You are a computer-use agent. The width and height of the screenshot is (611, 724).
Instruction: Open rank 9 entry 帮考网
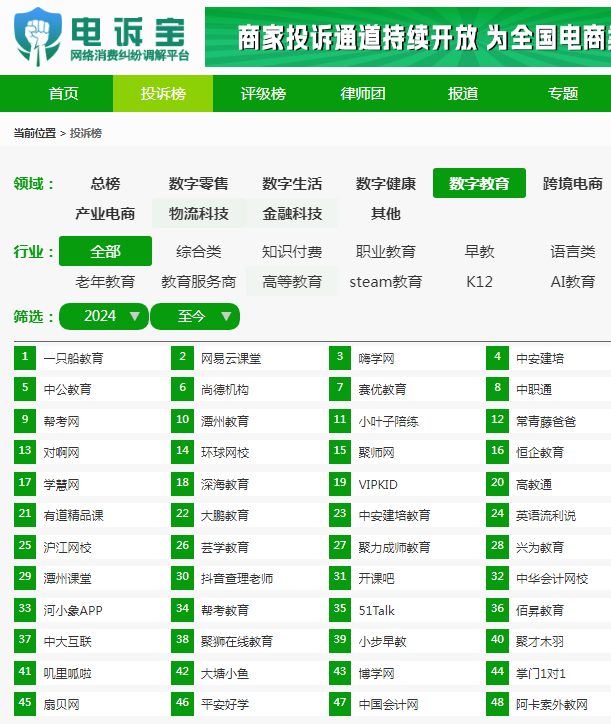tap(61, 421)
